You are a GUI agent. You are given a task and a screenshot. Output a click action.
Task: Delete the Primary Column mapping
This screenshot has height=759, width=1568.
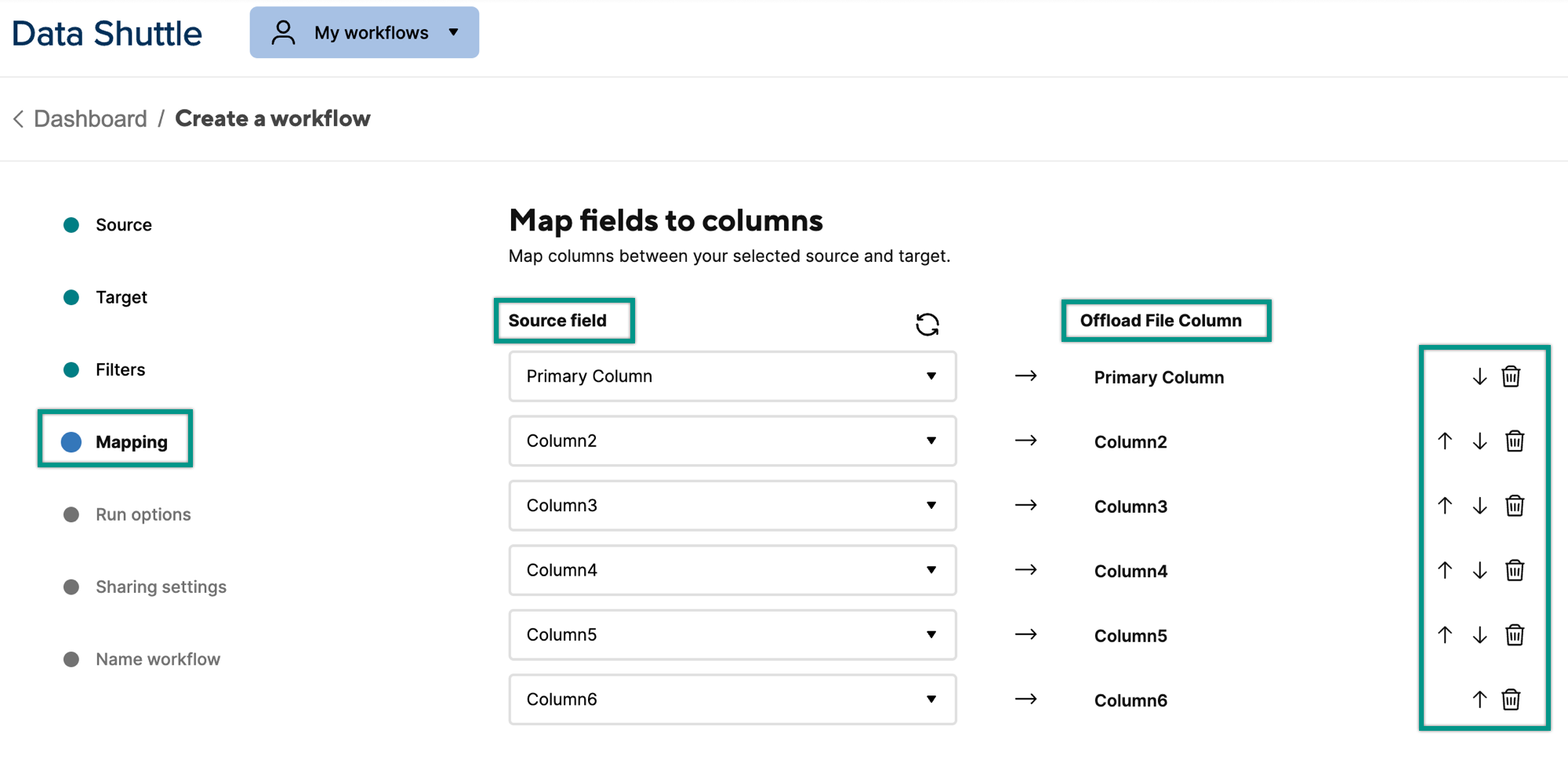[1511, 376]
